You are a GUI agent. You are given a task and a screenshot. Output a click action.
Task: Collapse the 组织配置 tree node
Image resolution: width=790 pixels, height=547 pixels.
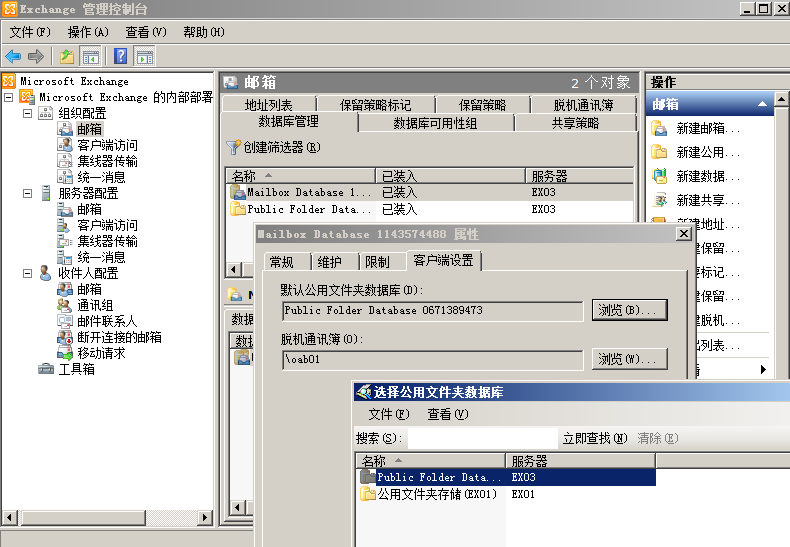tap(28, 113)
